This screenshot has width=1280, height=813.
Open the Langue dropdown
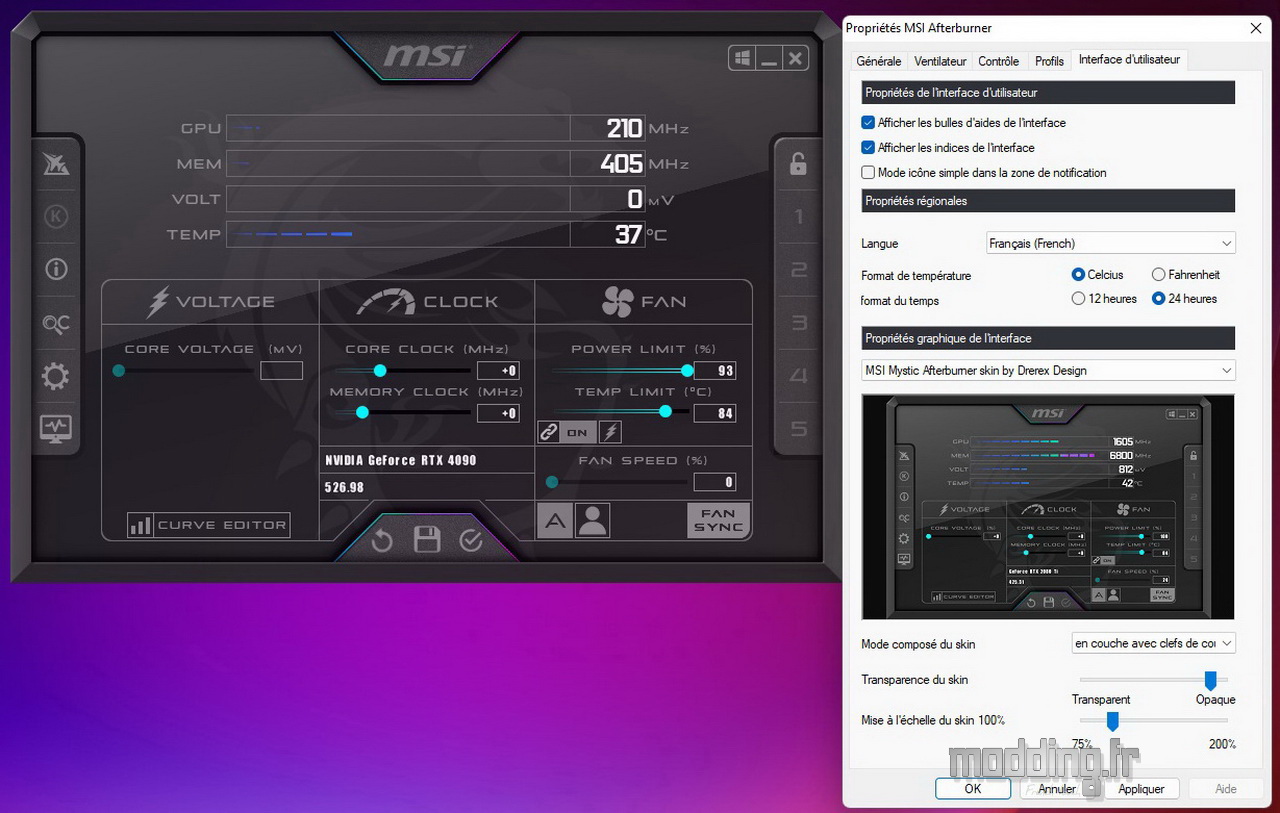pos(1110,243)
